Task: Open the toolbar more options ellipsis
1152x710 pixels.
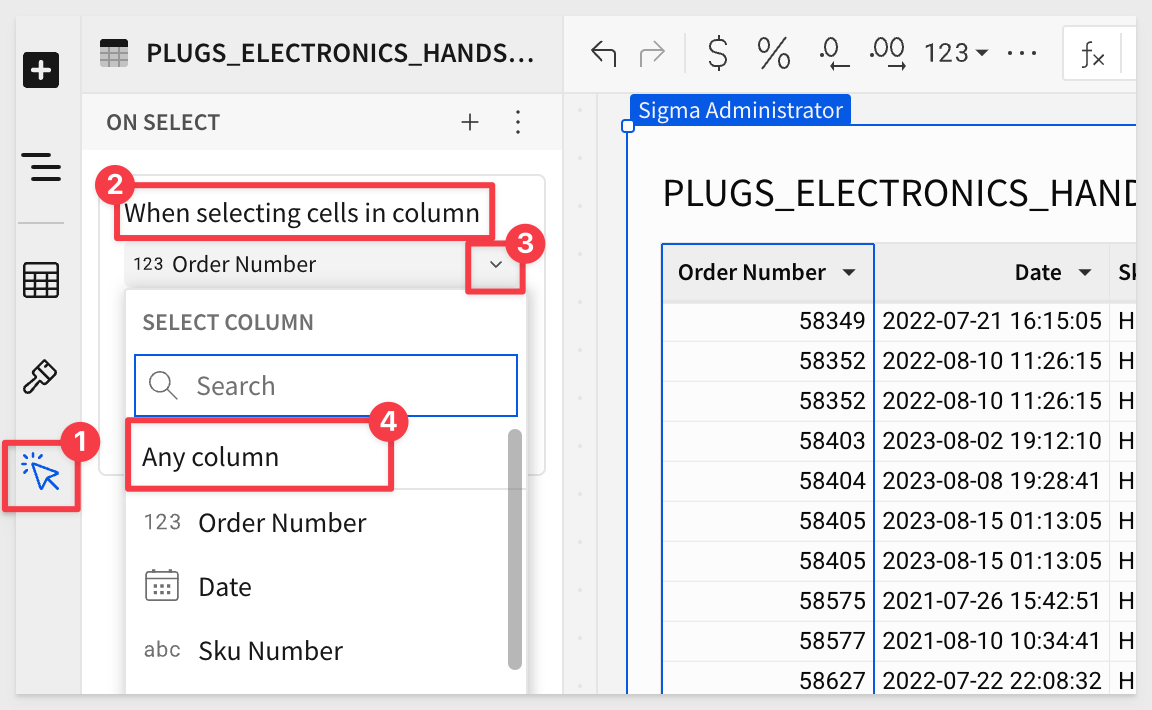Action: coord(1021,53)
